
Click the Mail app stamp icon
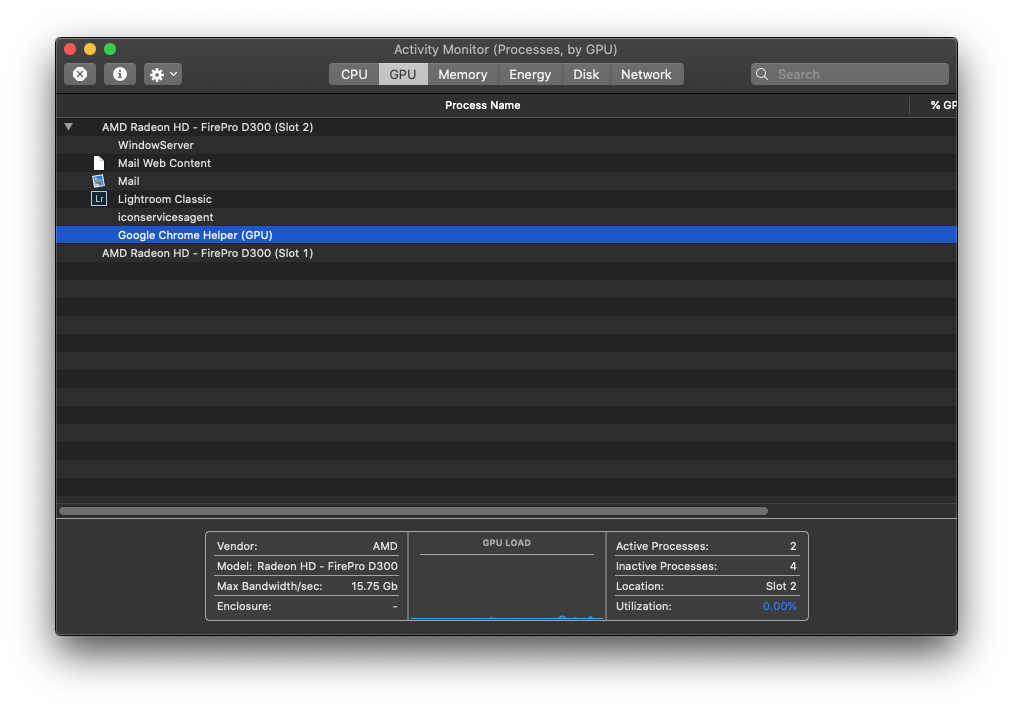click(x=99, y=181)
